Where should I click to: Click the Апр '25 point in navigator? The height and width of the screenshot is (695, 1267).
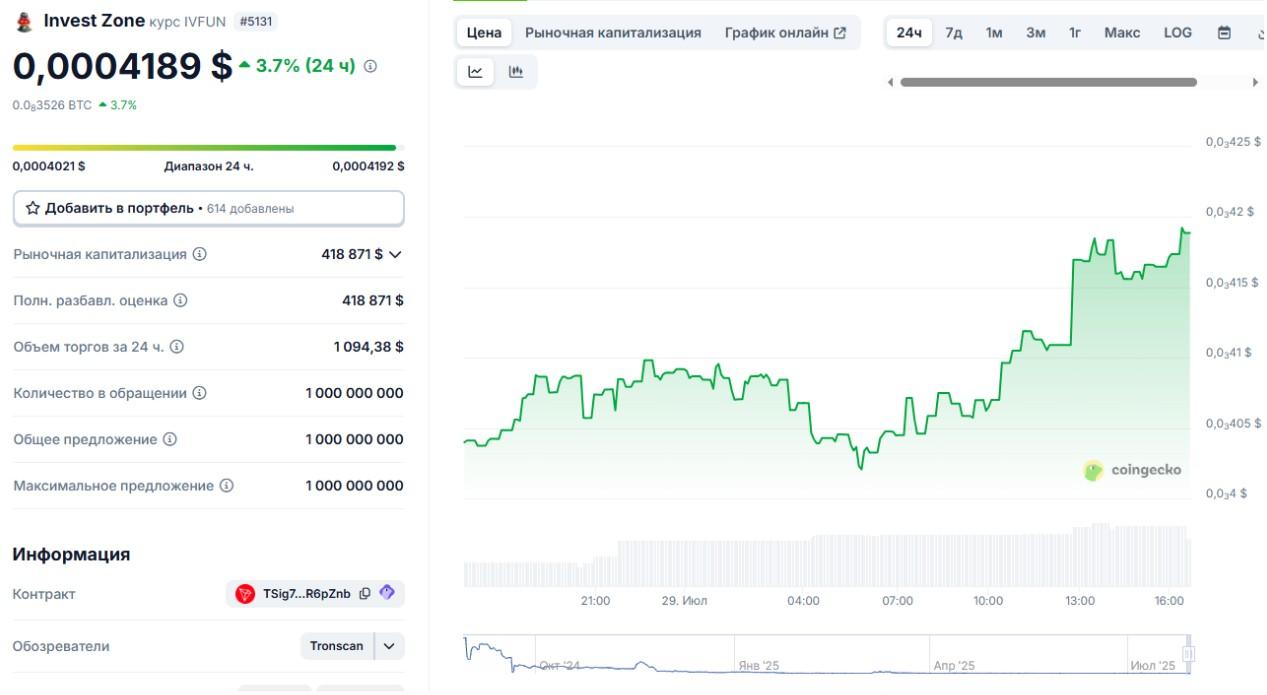point(953,665)
